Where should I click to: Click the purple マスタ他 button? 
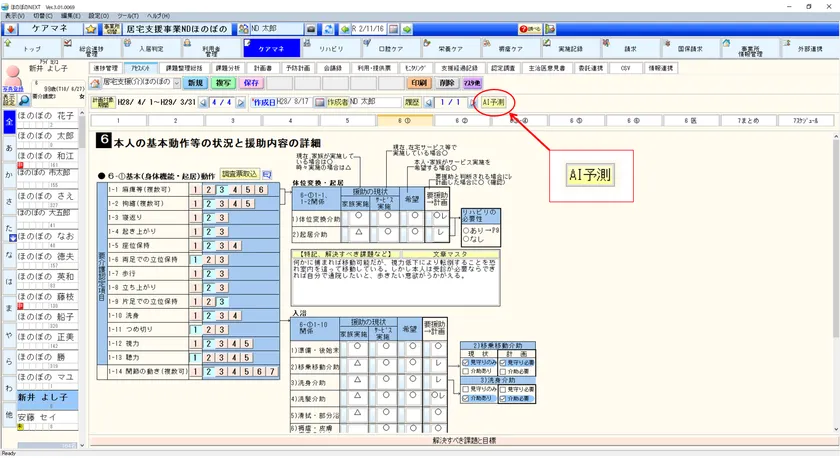pyautogui.click(x=472, y=83)
